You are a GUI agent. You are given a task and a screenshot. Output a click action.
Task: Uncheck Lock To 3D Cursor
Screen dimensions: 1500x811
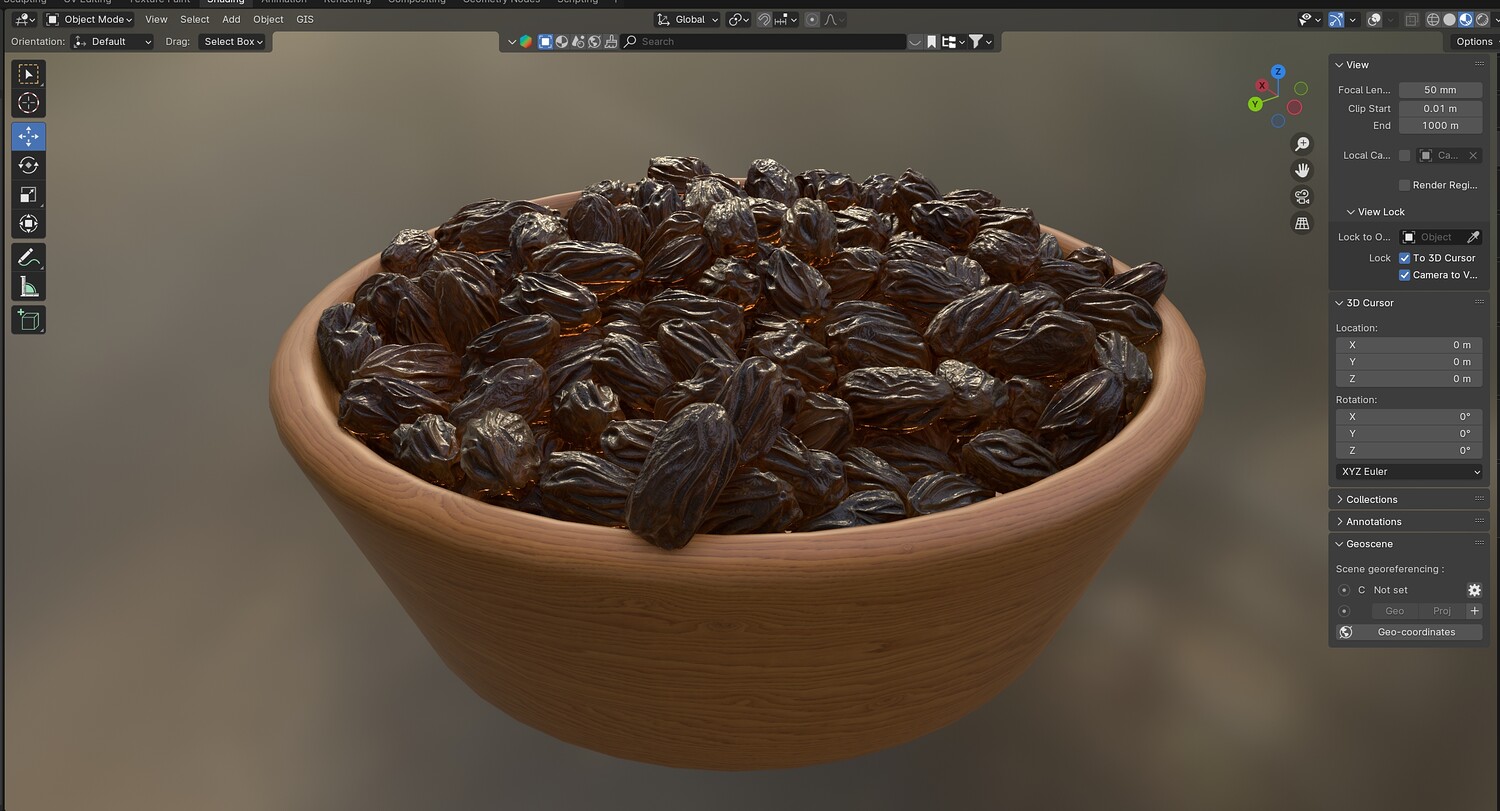[1405, 258]
